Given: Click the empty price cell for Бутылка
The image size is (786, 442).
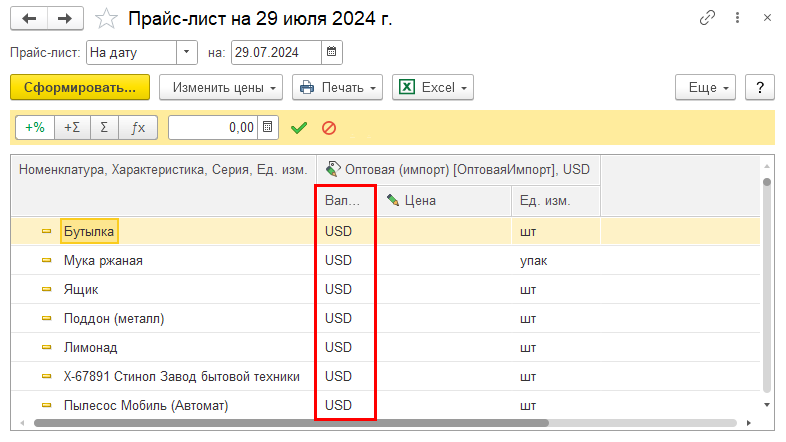Looking at the screenshot, I should 444,232.
